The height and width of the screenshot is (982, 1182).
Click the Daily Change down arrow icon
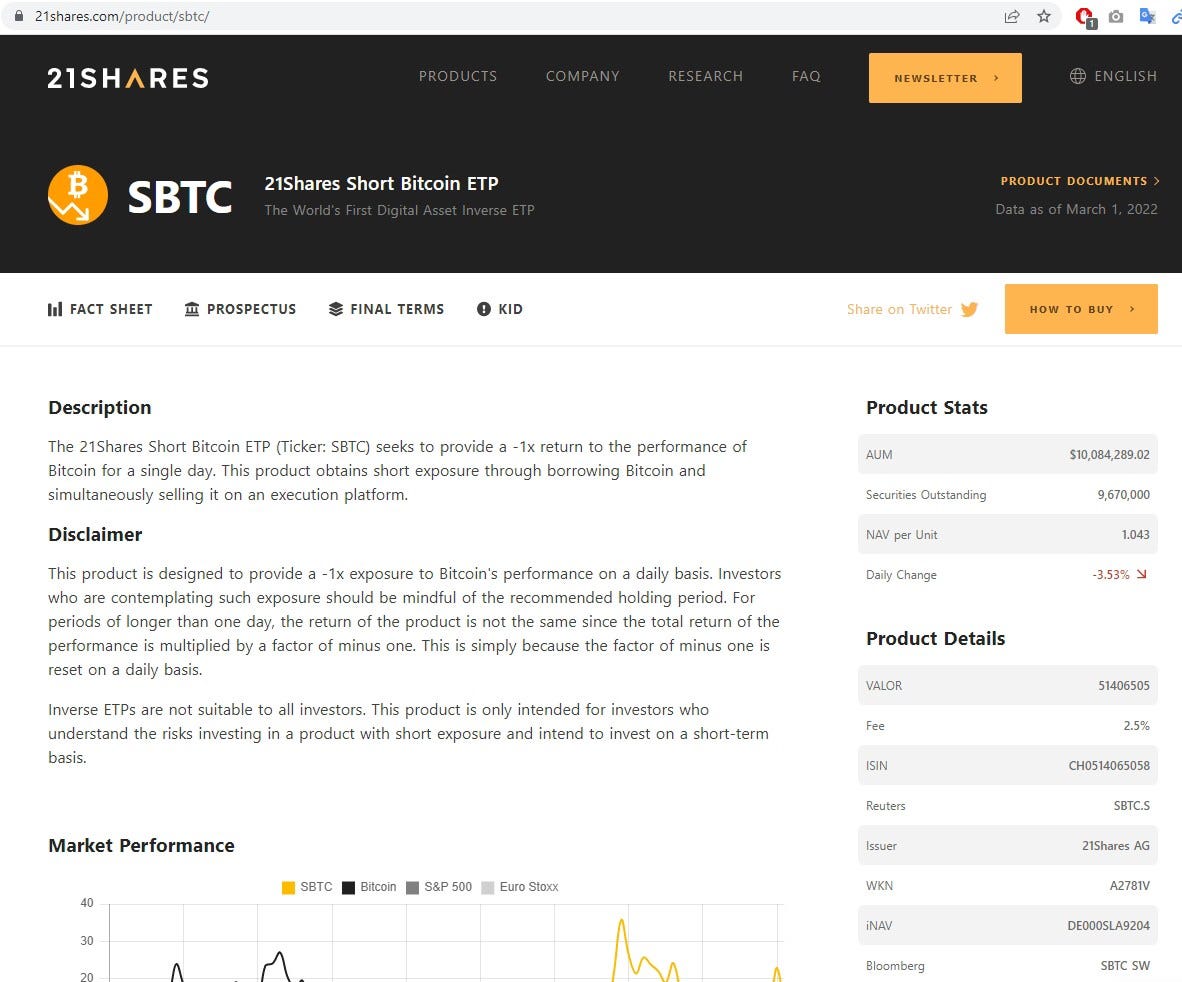pos(1141,574)
